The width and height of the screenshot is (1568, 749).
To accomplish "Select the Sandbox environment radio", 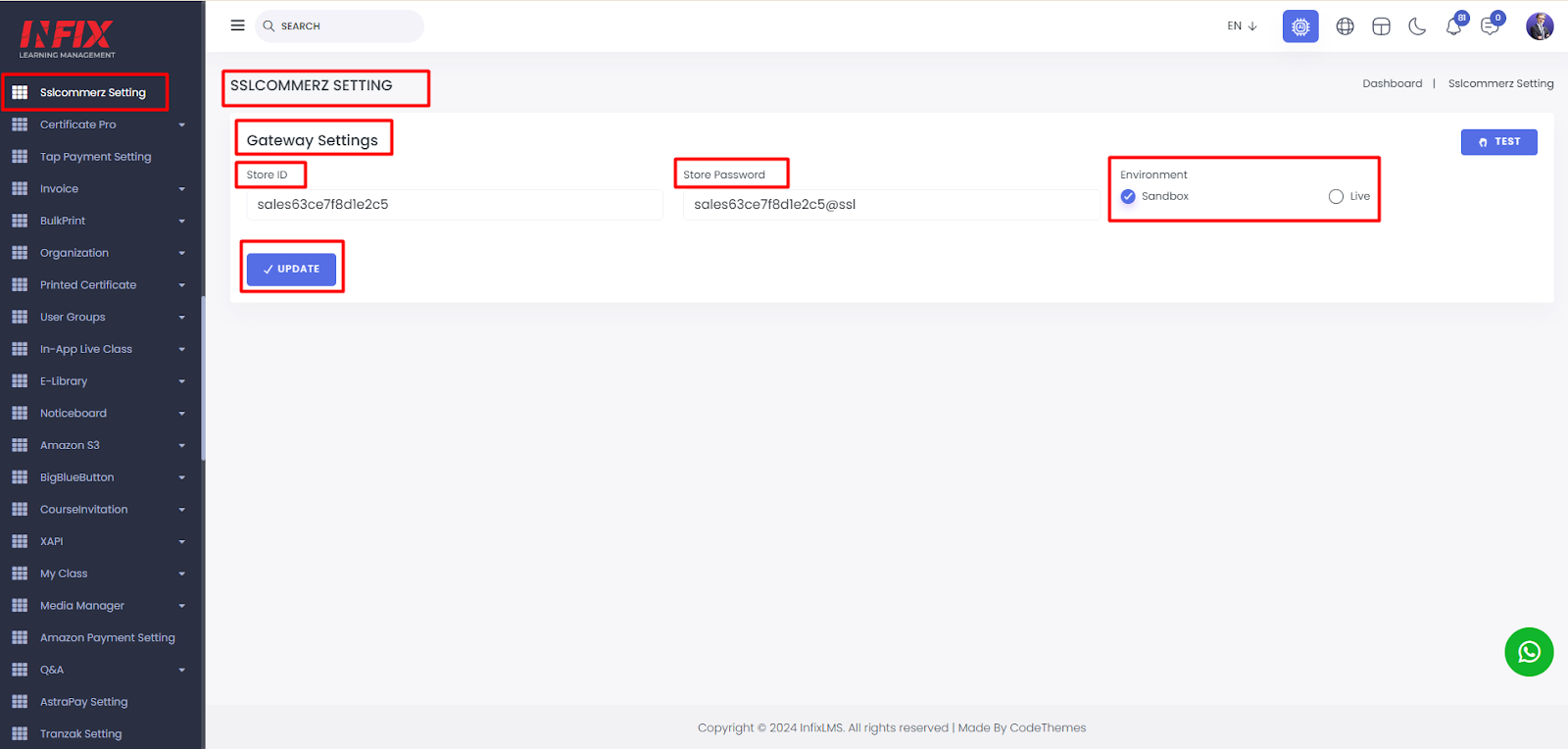I will pos(1128,196).
